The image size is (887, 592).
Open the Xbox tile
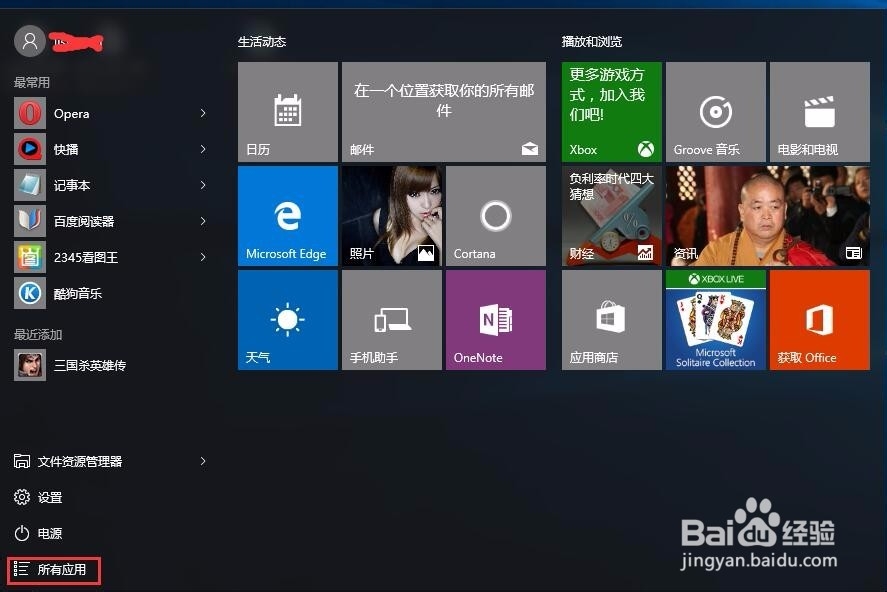coord(612,112)
